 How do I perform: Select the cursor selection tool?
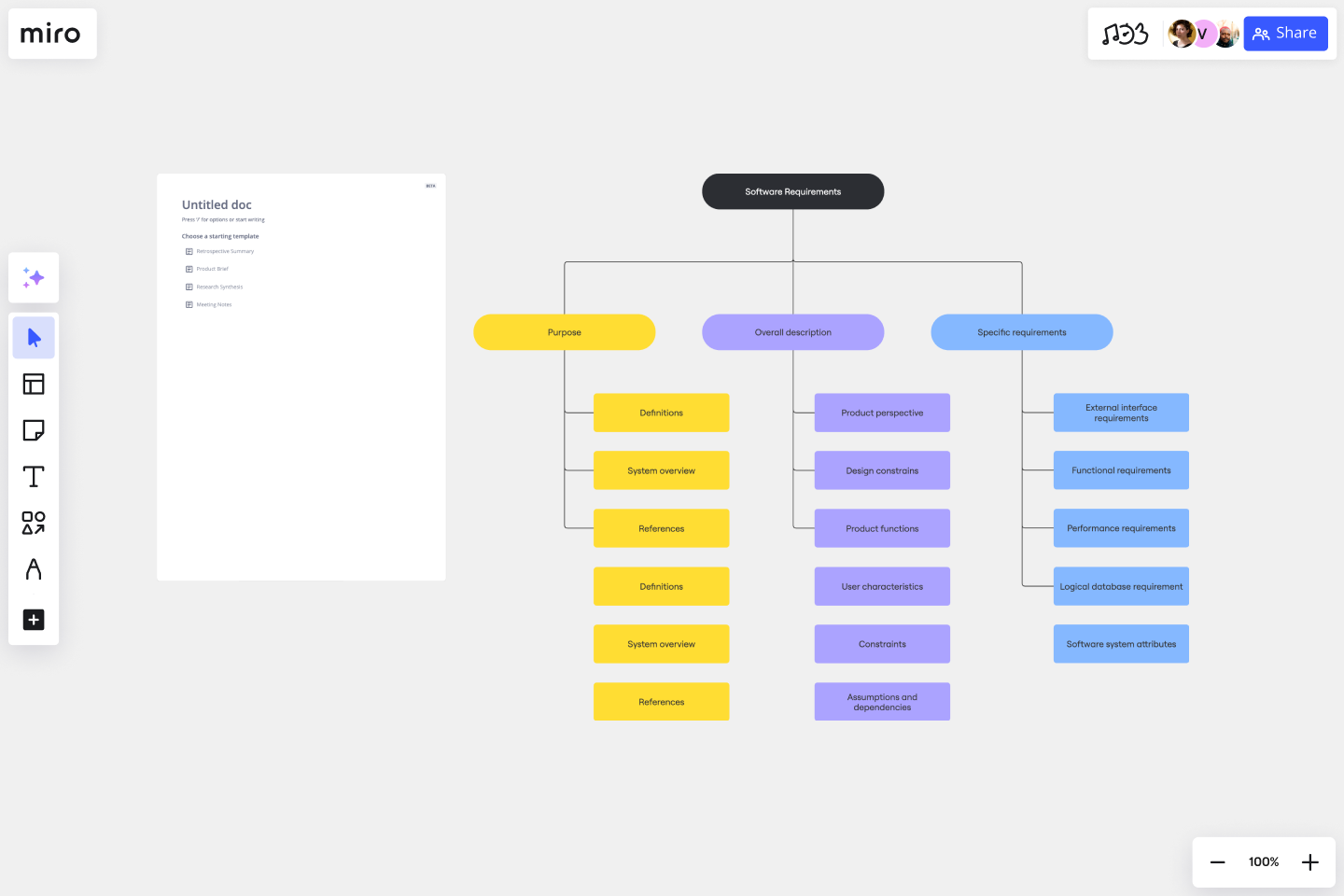33,337
